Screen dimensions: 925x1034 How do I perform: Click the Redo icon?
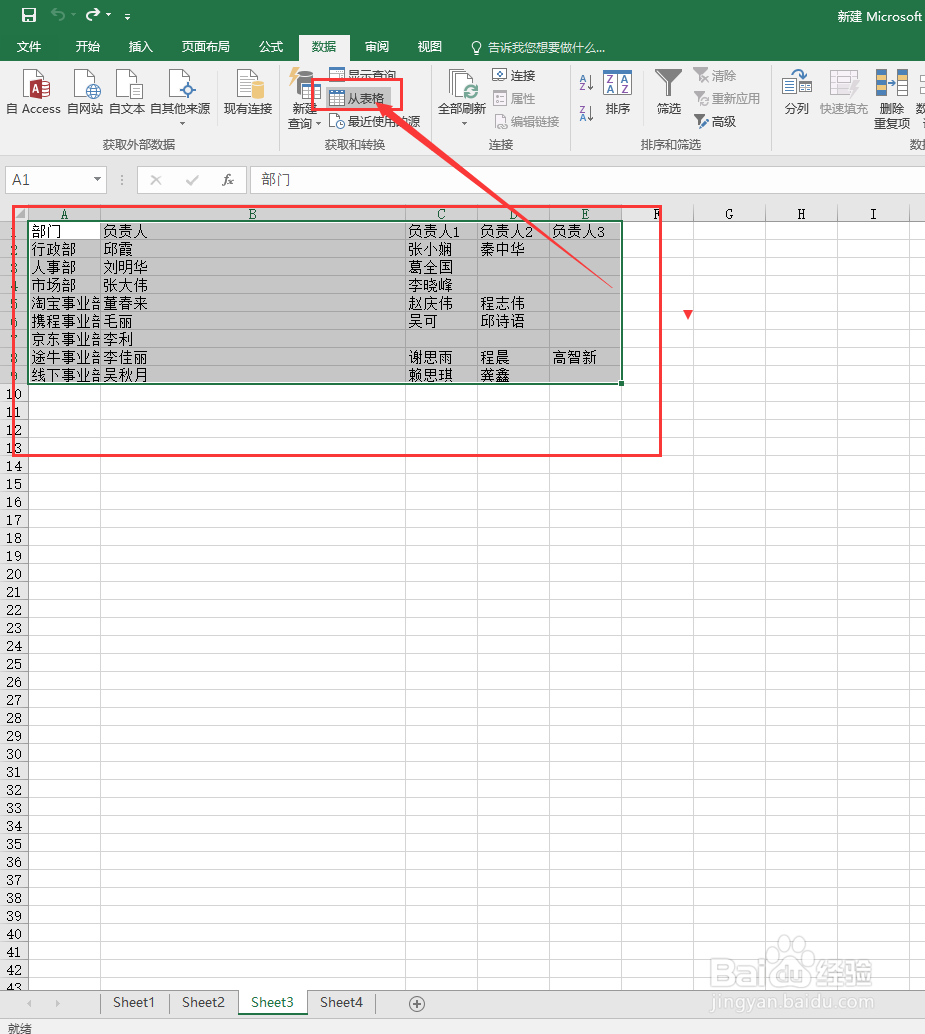click(94, 15)
